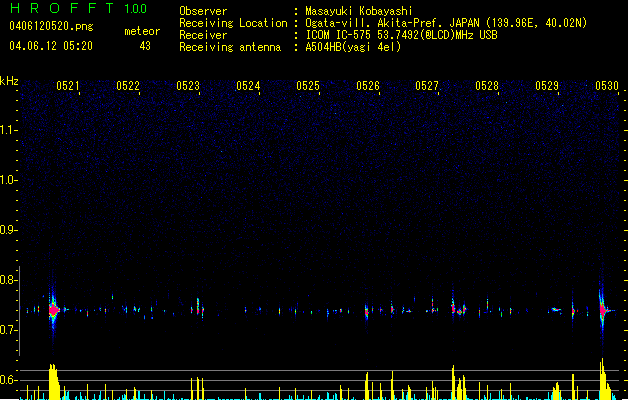629x400 pixels.
Task: Click the 0526 time marker
Action: pos(368,86)
